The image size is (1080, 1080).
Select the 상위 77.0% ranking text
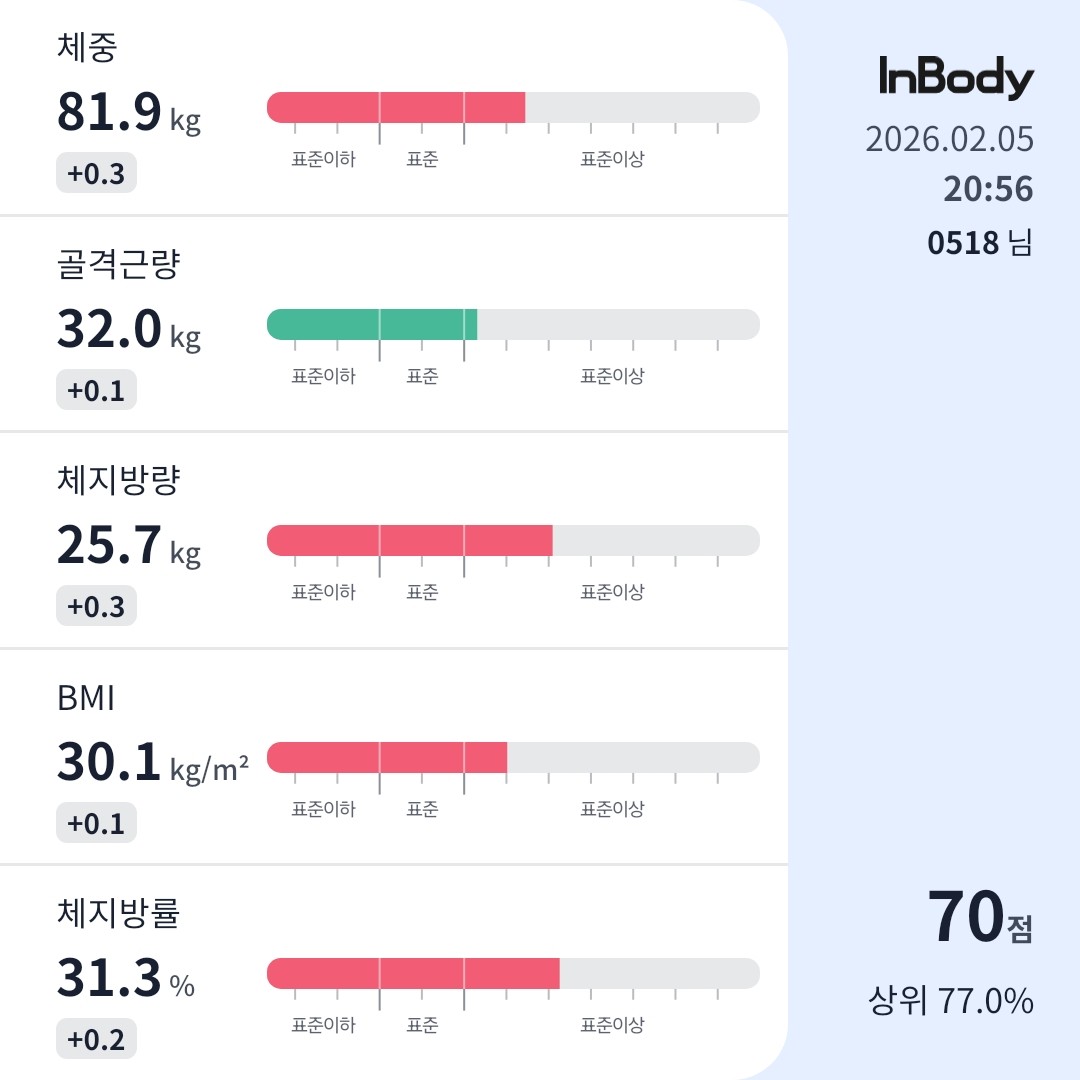pyautogui.click(x=950, y=1000)
